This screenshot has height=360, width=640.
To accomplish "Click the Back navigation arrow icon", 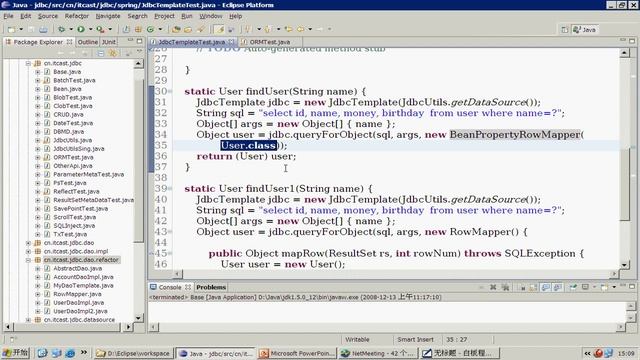I will (301, 29).
